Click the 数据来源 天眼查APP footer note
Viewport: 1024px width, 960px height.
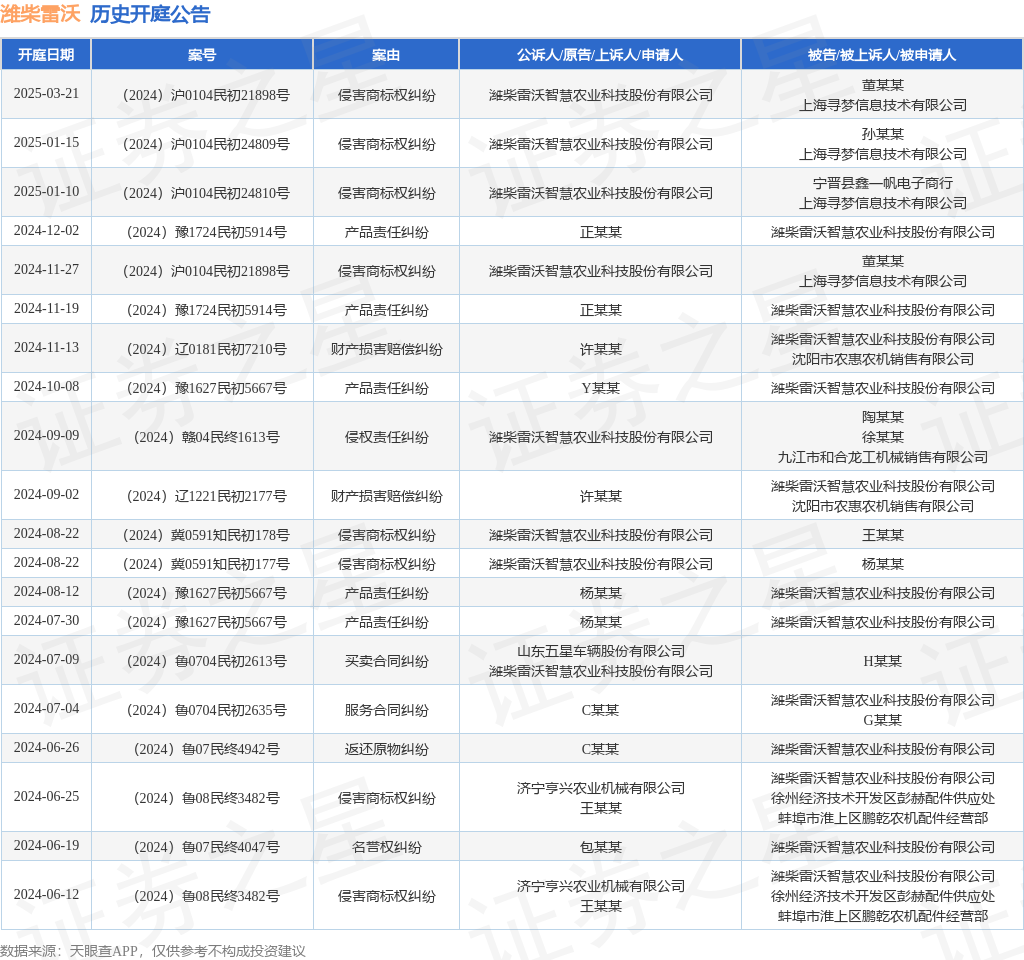pyautogui.click(x=153, y=950)
